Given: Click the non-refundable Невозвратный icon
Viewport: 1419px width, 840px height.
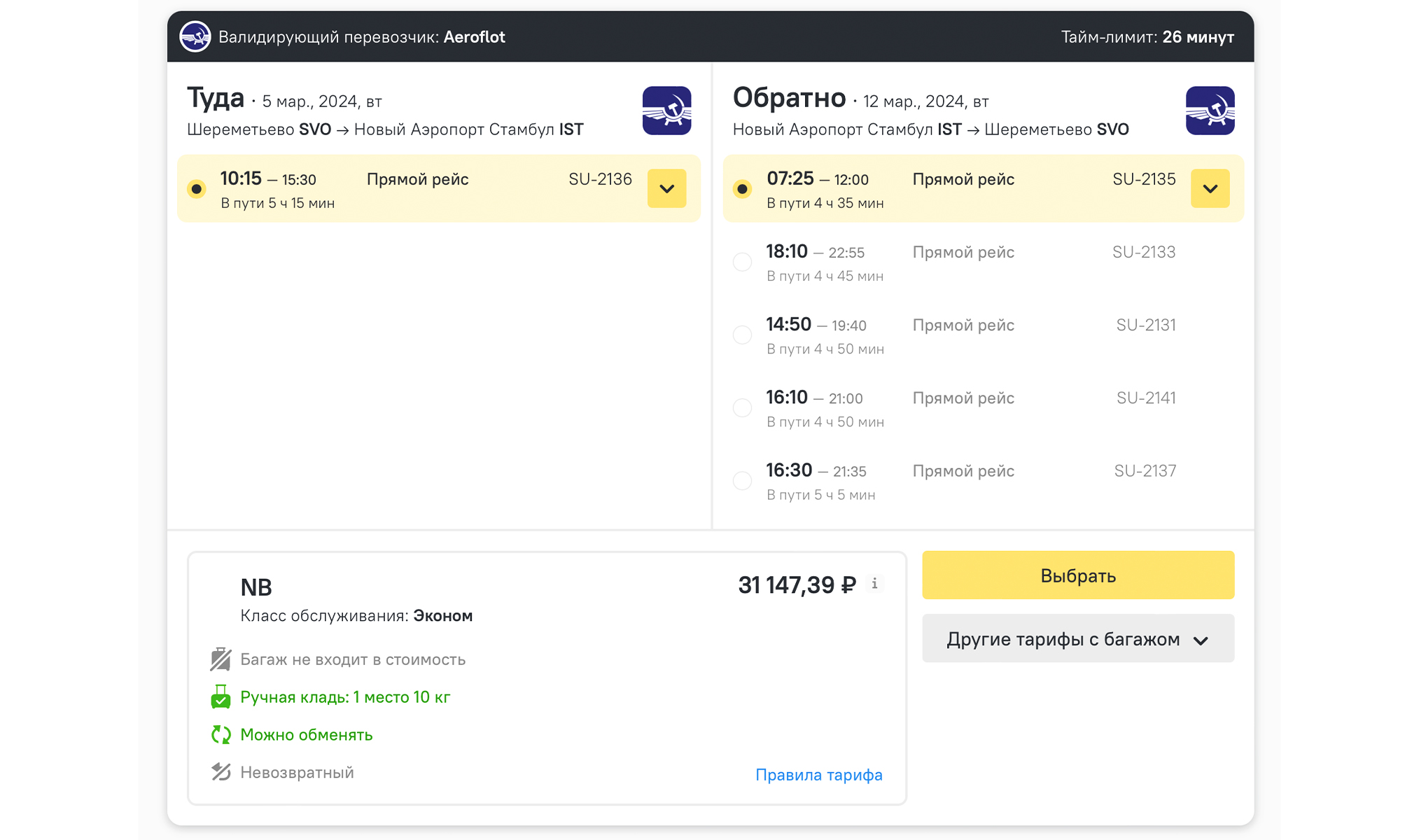Looking at the screenshot, I should [221, 772].
